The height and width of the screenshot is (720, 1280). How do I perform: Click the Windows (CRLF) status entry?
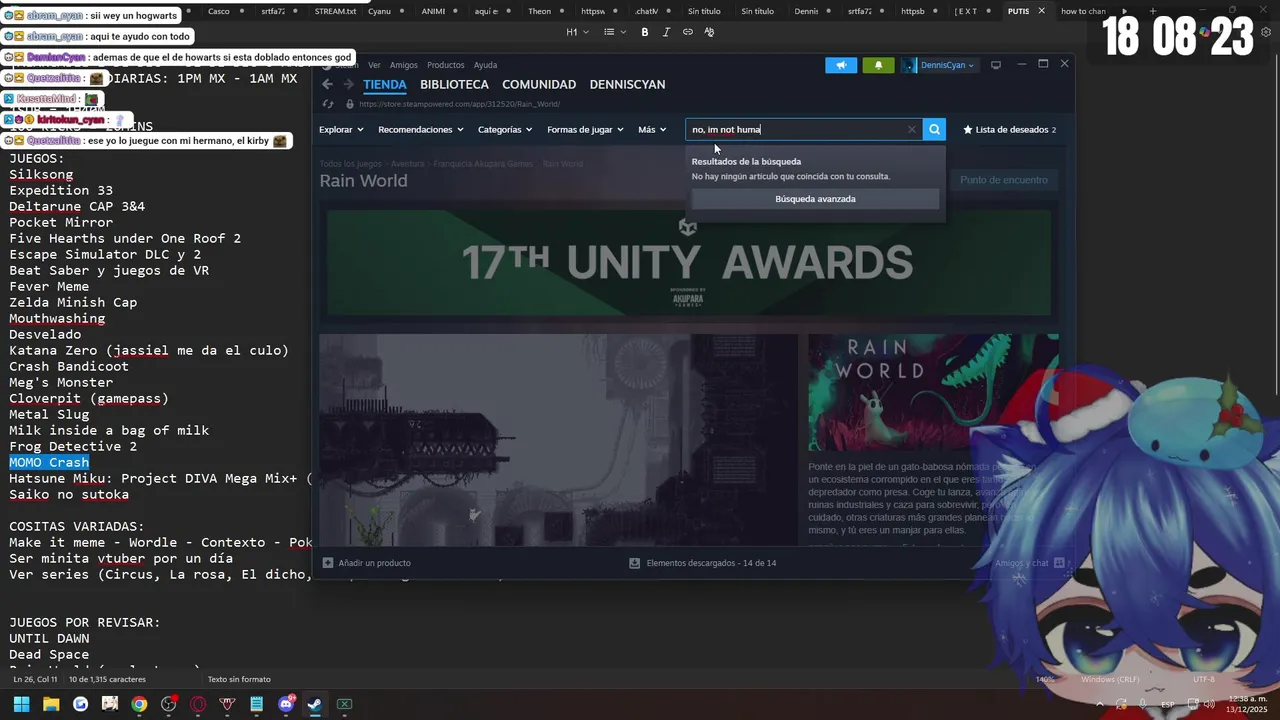(x=1110, y=680)
